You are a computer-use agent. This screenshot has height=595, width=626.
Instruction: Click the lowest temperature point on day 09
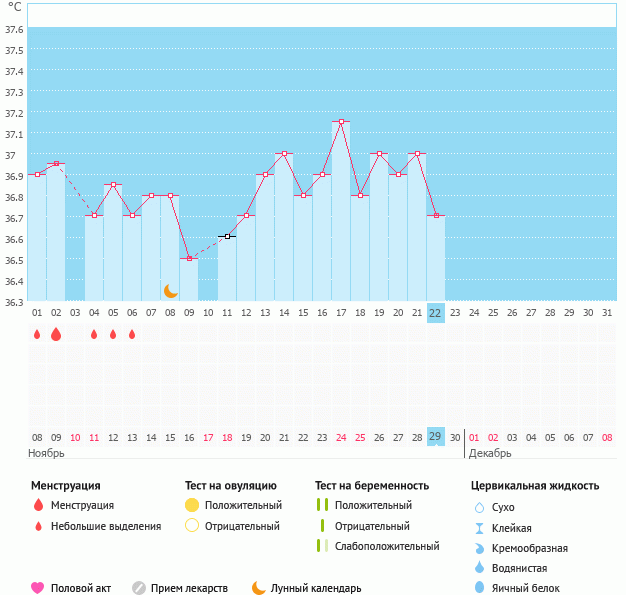[x=189, y=258]
